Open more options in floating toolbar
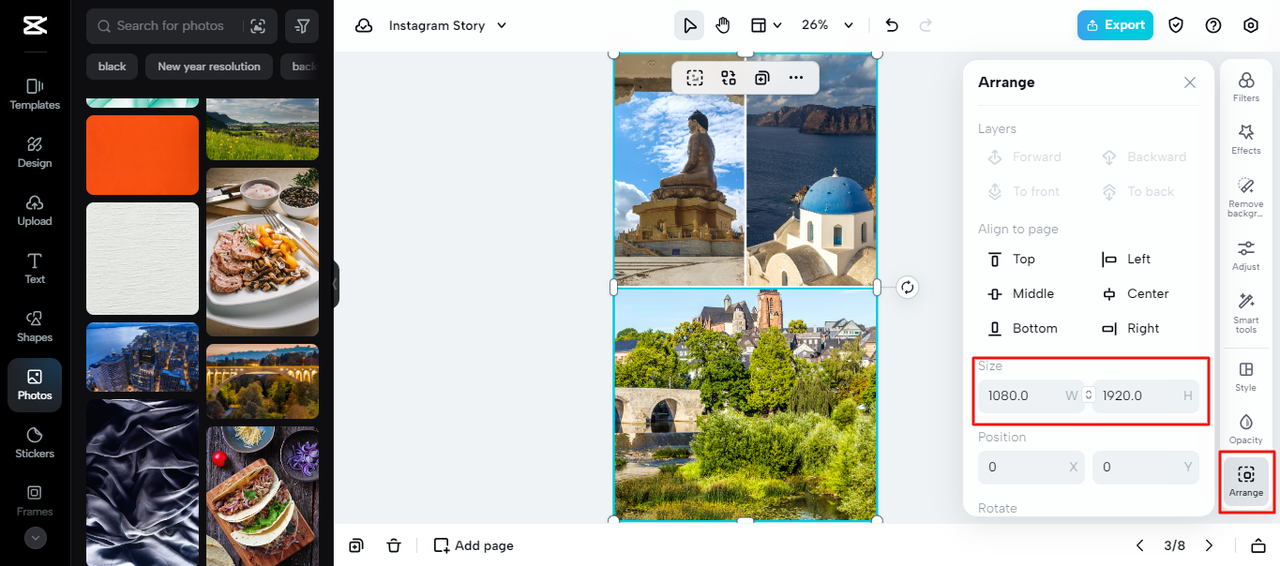 tap(796, 78)
